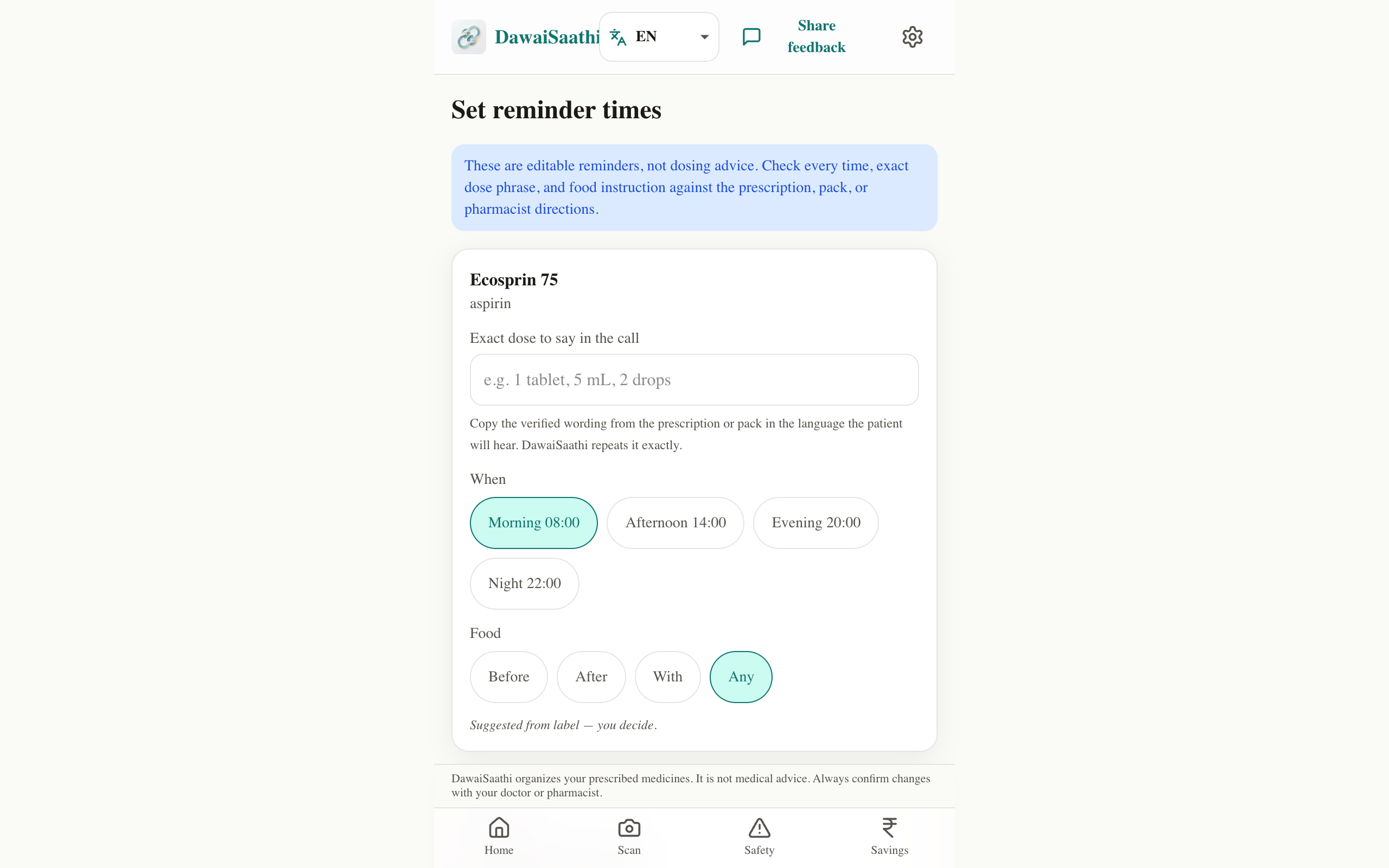Go to Home in bottom navigation
The height and width of the screenshot is (868, 1389).
tap(499, 837)
